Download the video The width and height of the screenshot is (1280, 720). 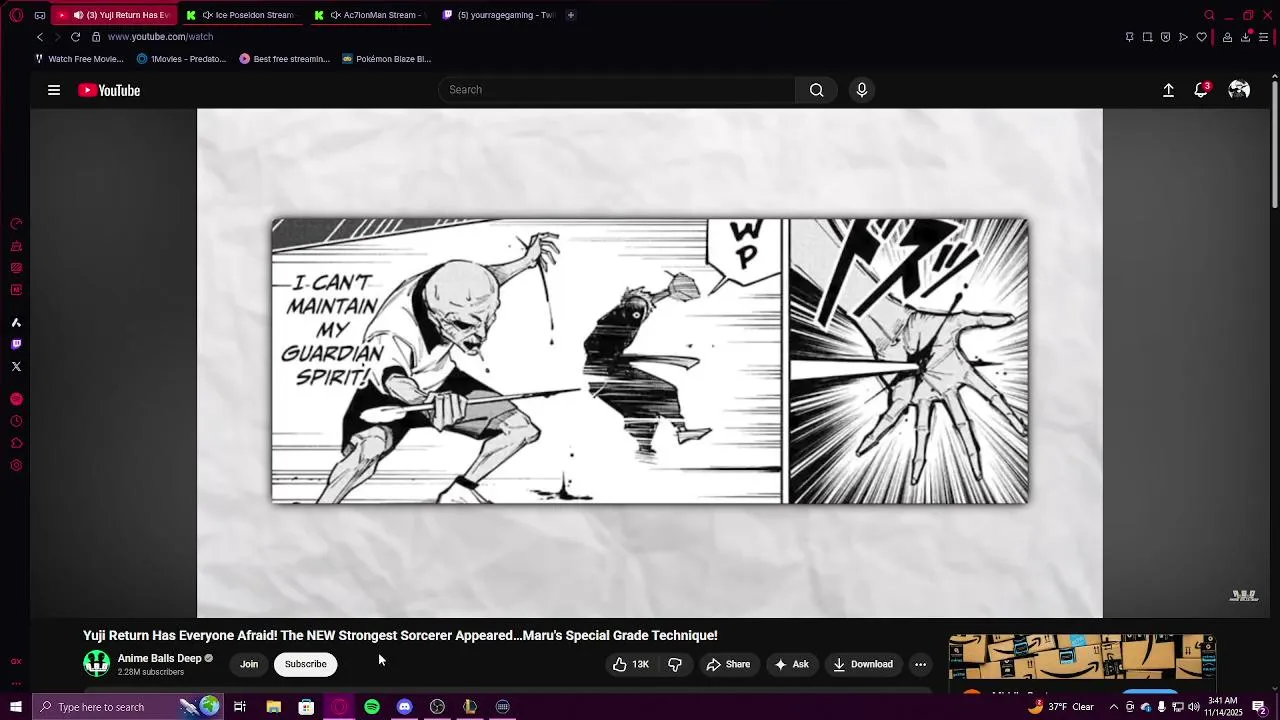pyautogui.click(x=863, y=664)
